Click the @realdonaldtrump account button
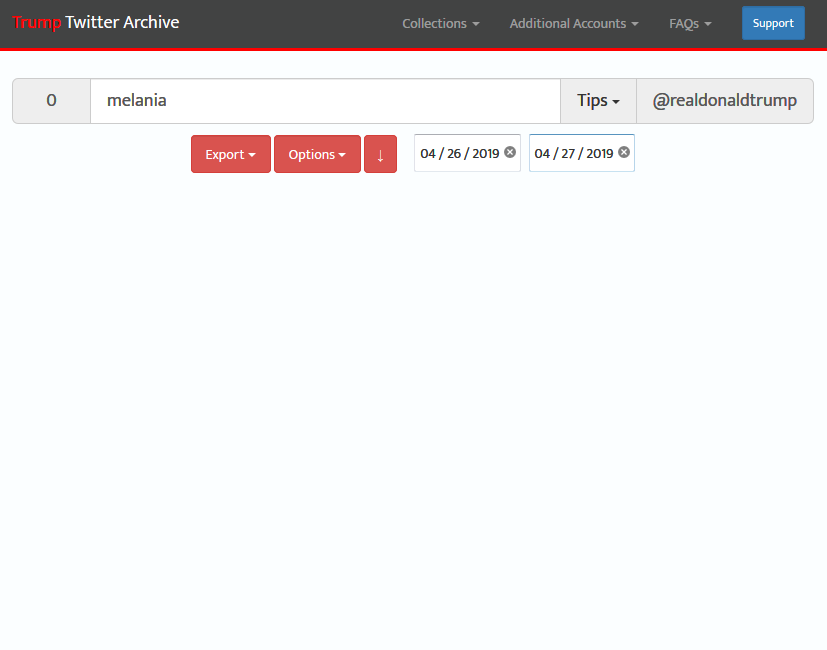Screen dimensions: 827x650 725,101
